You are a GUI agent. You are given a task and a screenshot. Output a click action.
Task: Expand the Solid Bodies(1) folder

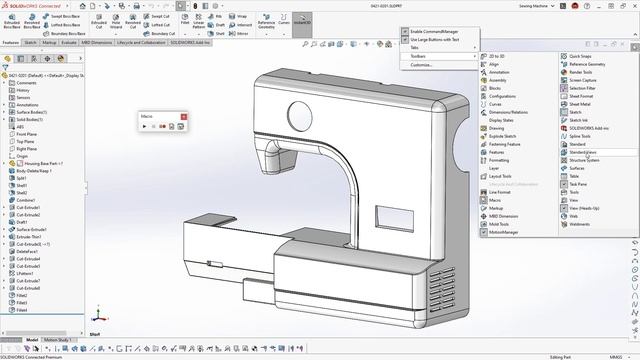pos(4,120)
